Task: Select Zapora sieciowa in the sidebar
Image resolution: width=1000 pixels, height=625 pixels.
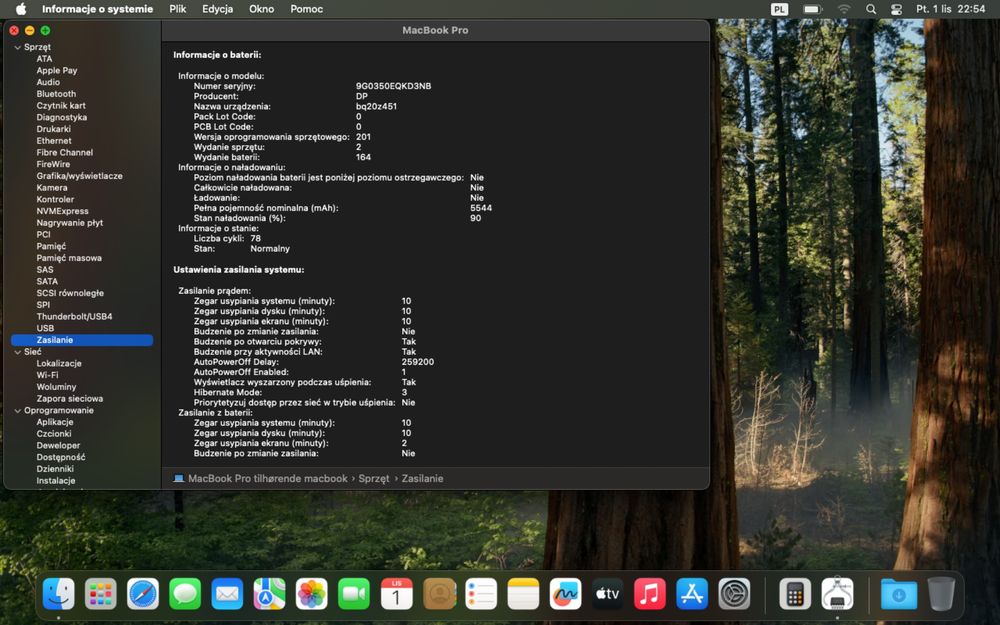Action: point(70,399)
